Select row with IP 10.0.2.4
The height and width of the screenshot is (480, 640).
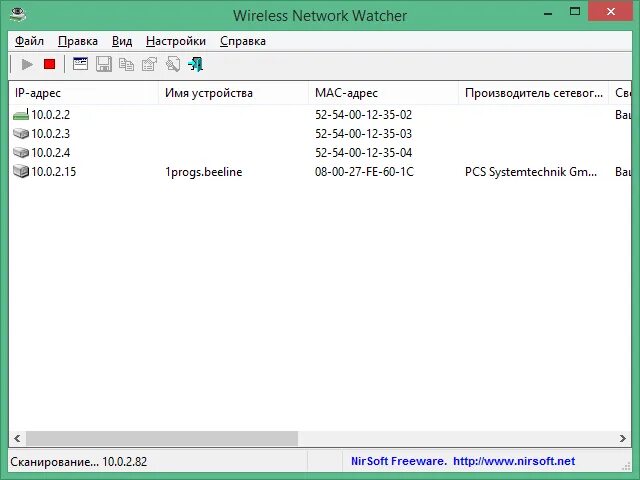click(x=320, y=153)
